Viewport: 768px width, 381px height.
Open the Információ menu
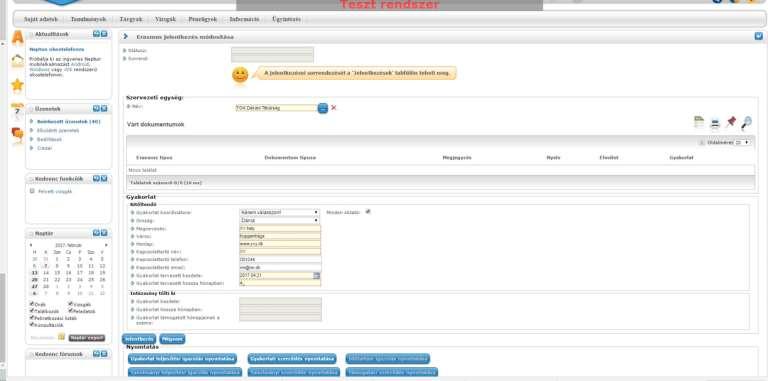tap(244, 20)
